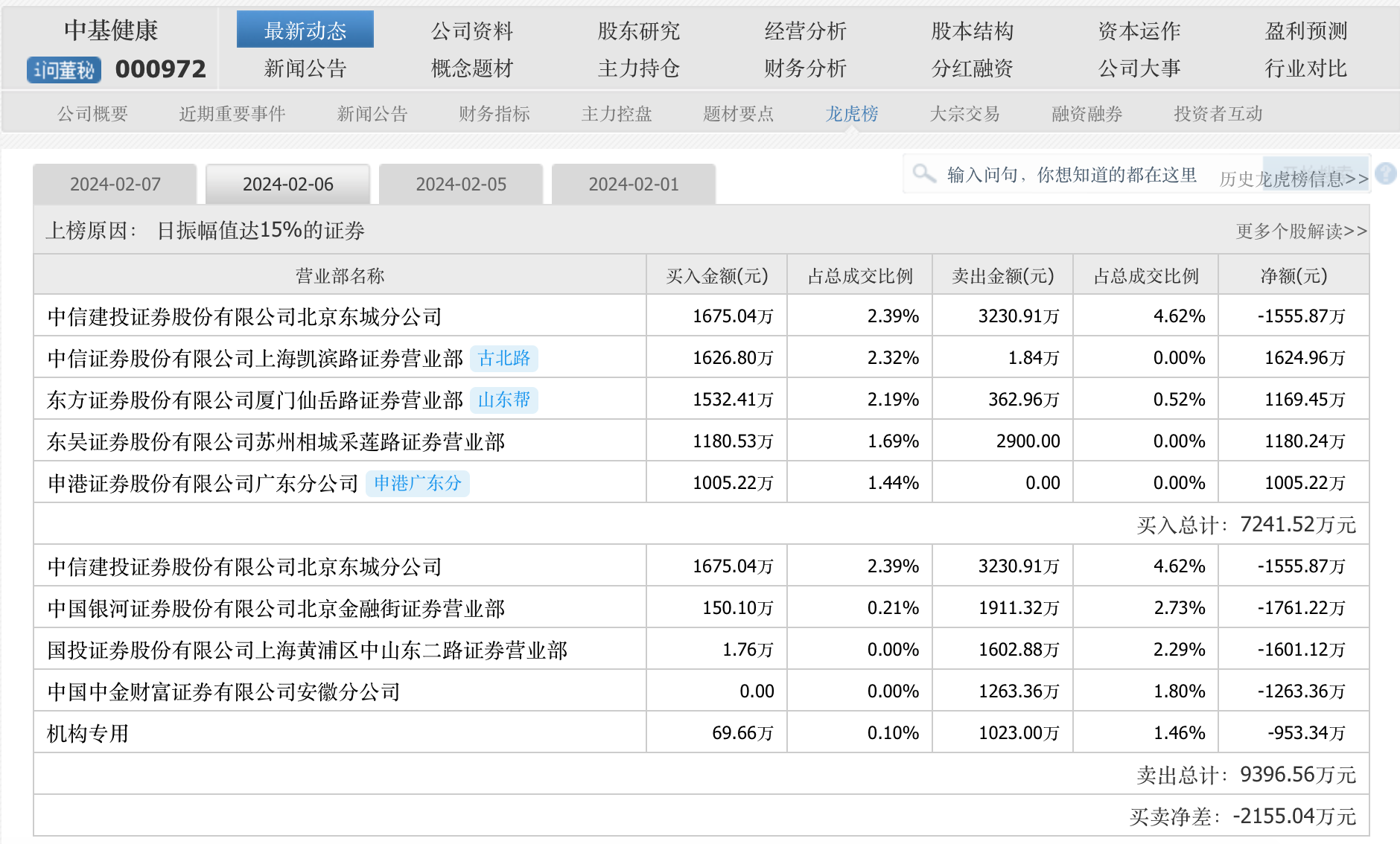This screenshot has width=1400, height=844.
Task: Click the 申港广东分 tag label
Action: [417, 484]
